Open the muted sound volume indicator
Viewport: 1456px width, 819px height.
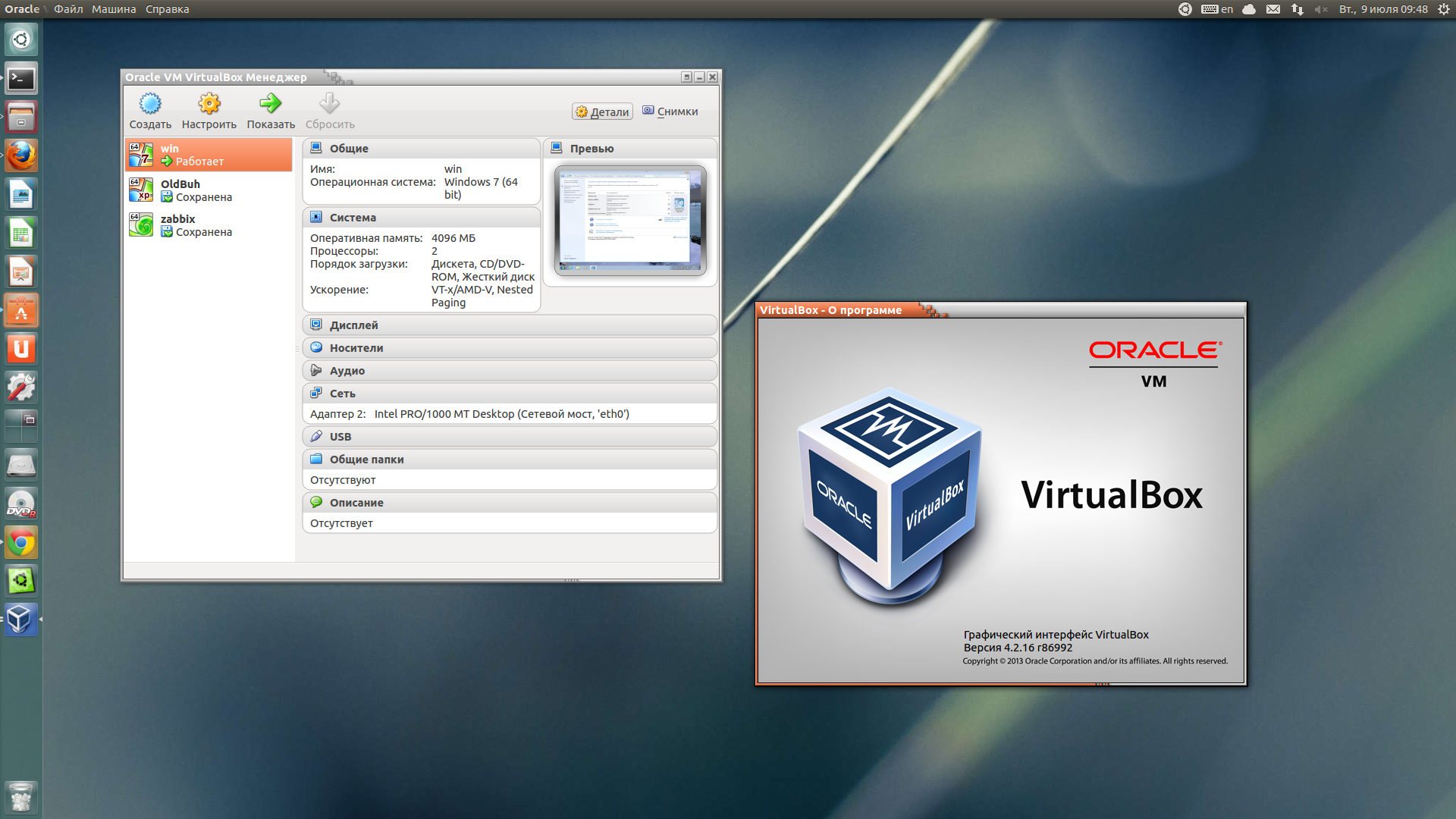click(x=1321, y=9)
